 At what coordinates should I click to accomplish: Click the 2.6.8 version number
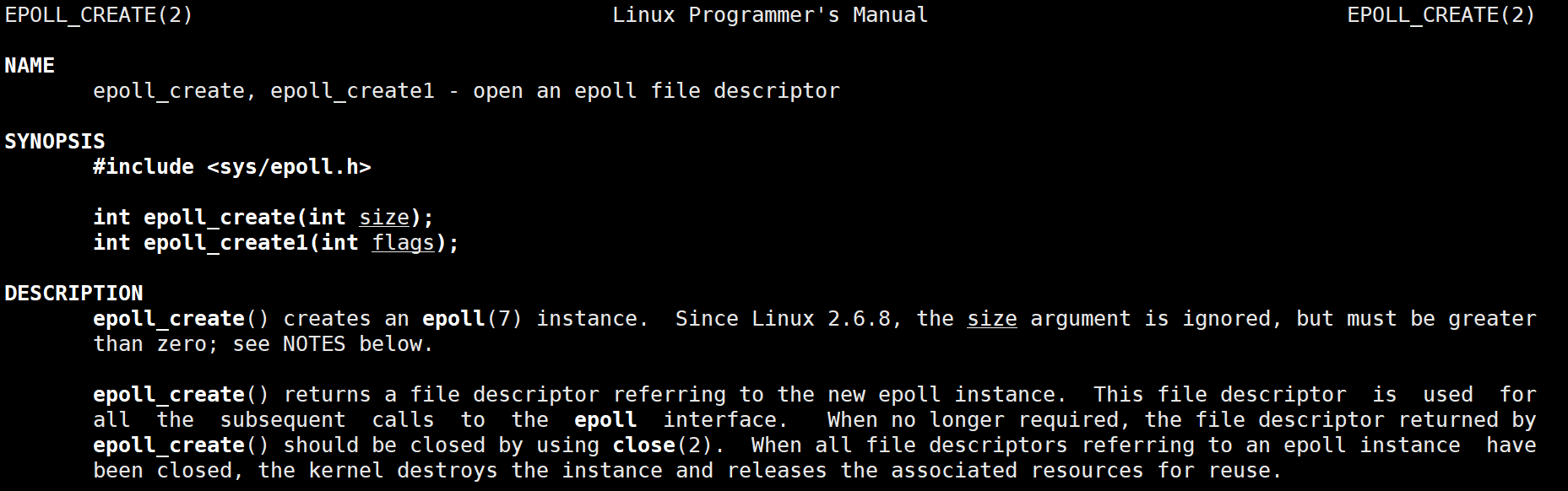tap(858, 319)
